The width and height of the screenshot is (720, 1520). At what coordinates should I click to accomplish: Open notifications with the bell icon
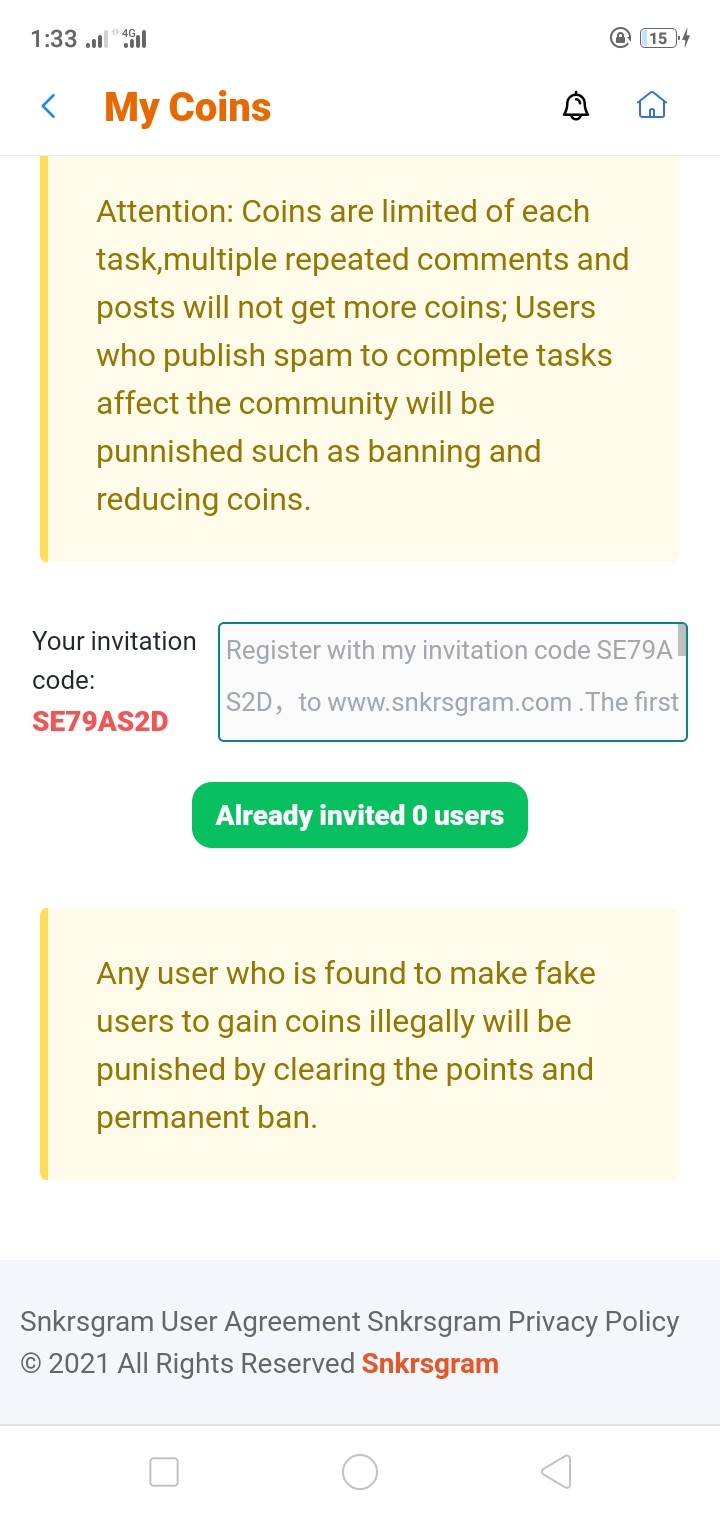coord(576,106)
